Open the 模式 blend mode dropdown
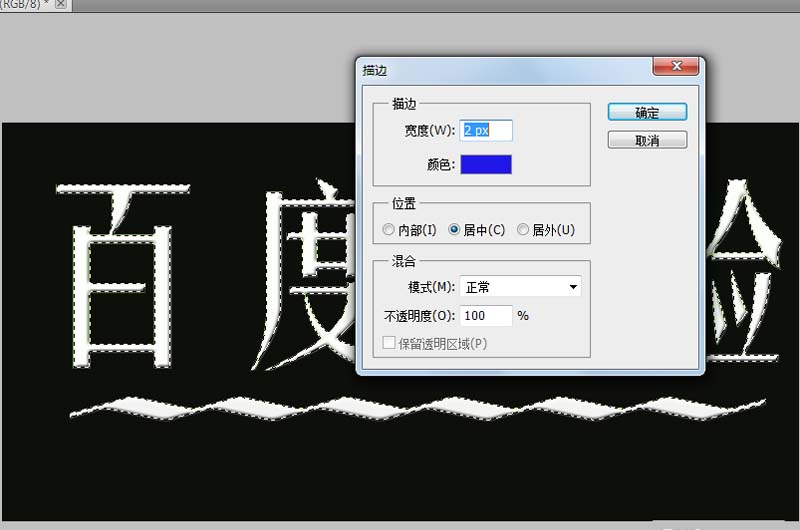Screen dimensions: 800x530 point(520,287)
